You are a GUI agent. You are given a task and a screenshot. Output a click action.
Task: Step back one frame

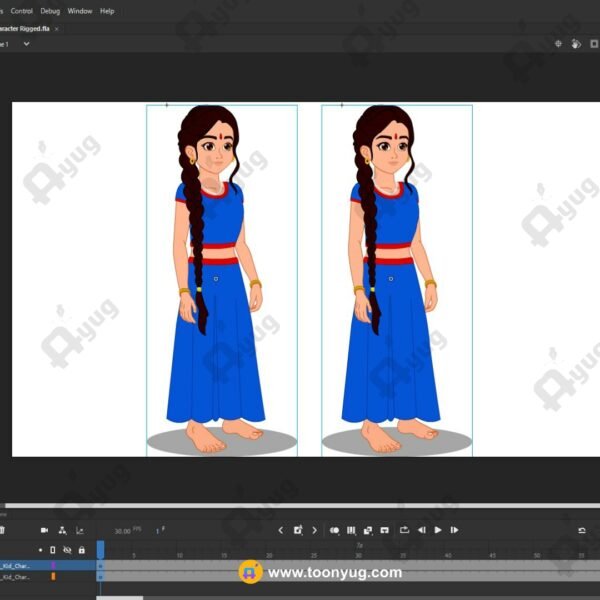tap(421, 530)
